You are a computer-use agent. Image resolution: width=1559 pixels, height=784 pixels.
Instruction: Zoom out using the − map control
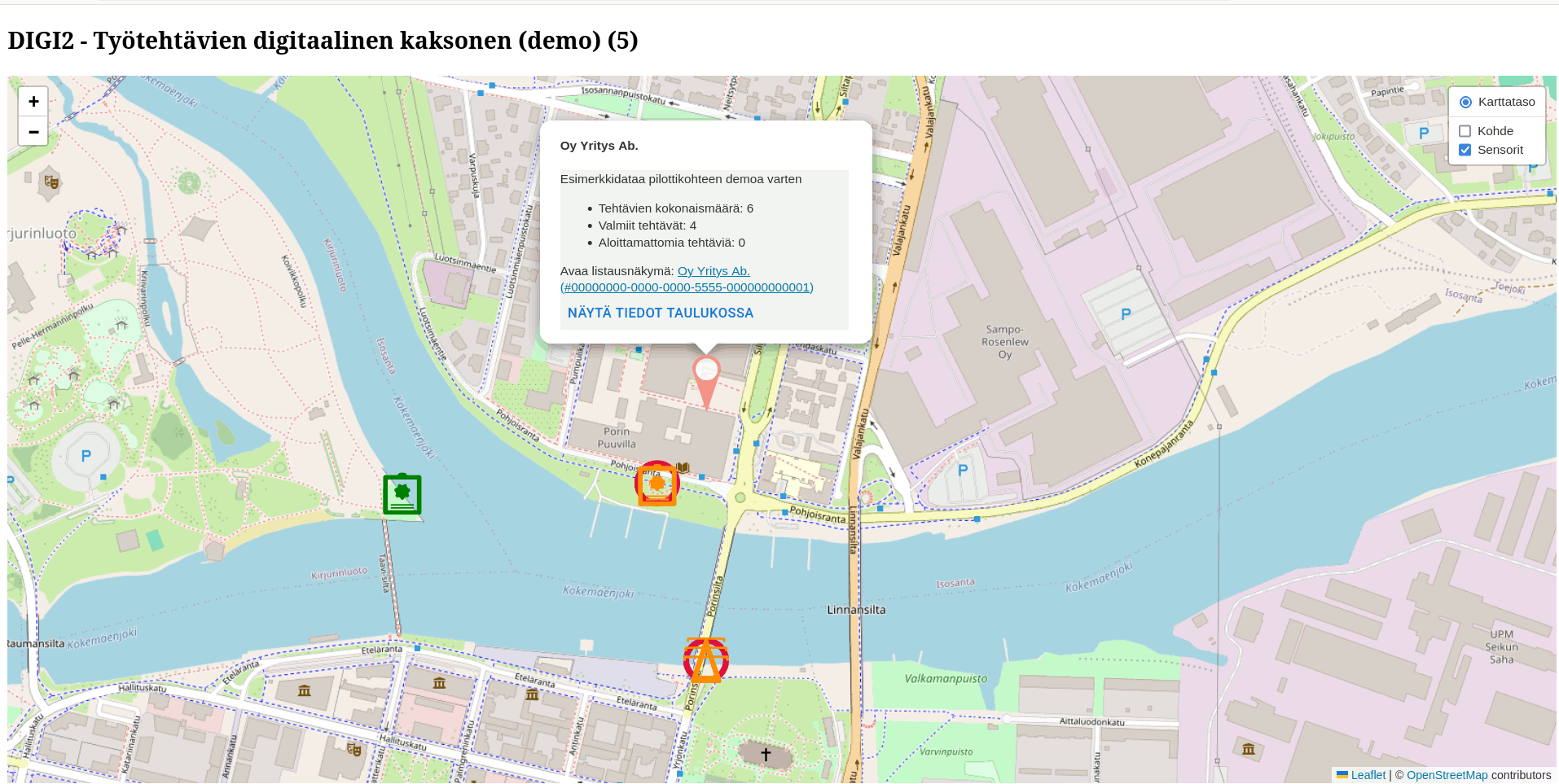point(33,131)
